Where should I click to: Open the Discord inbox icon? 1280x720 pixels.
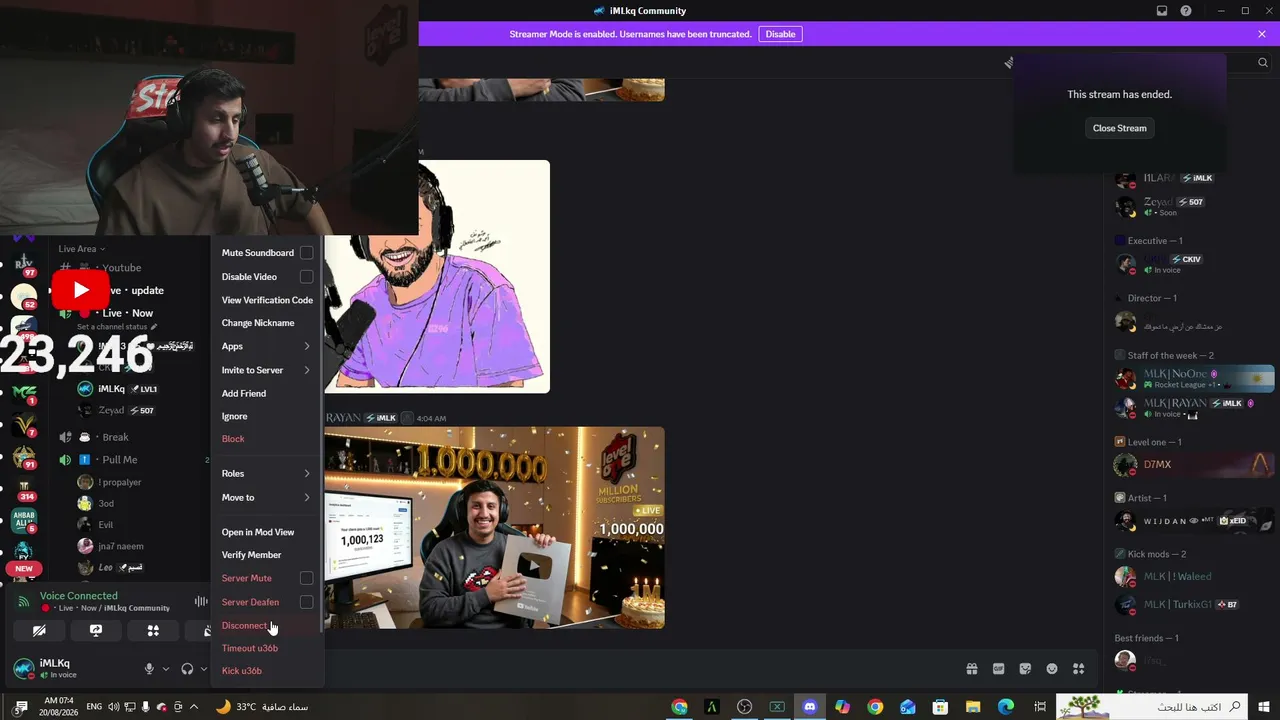pyautogui.click(x=1162, y=11)
